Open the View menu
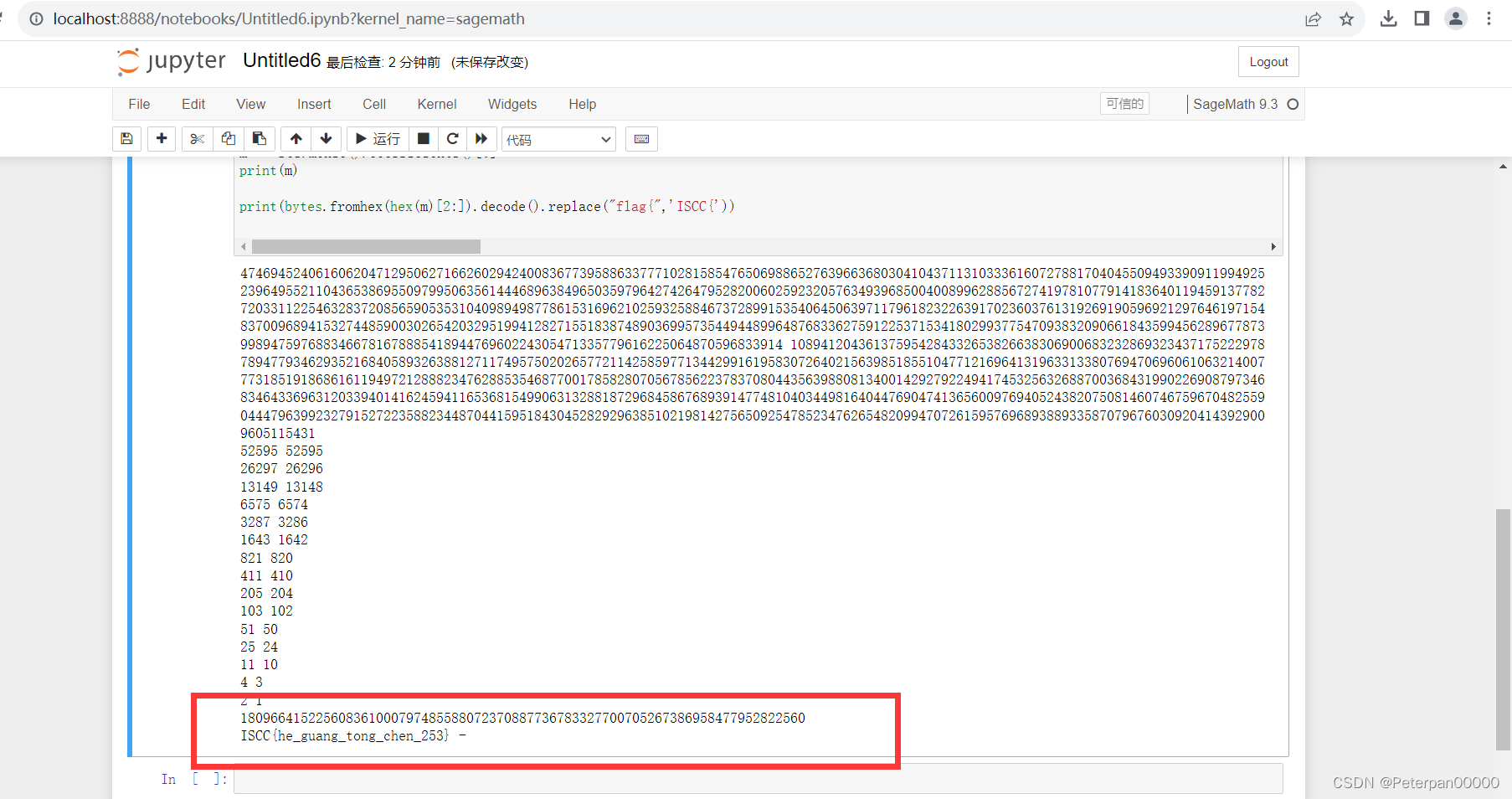 coord(250,104)
